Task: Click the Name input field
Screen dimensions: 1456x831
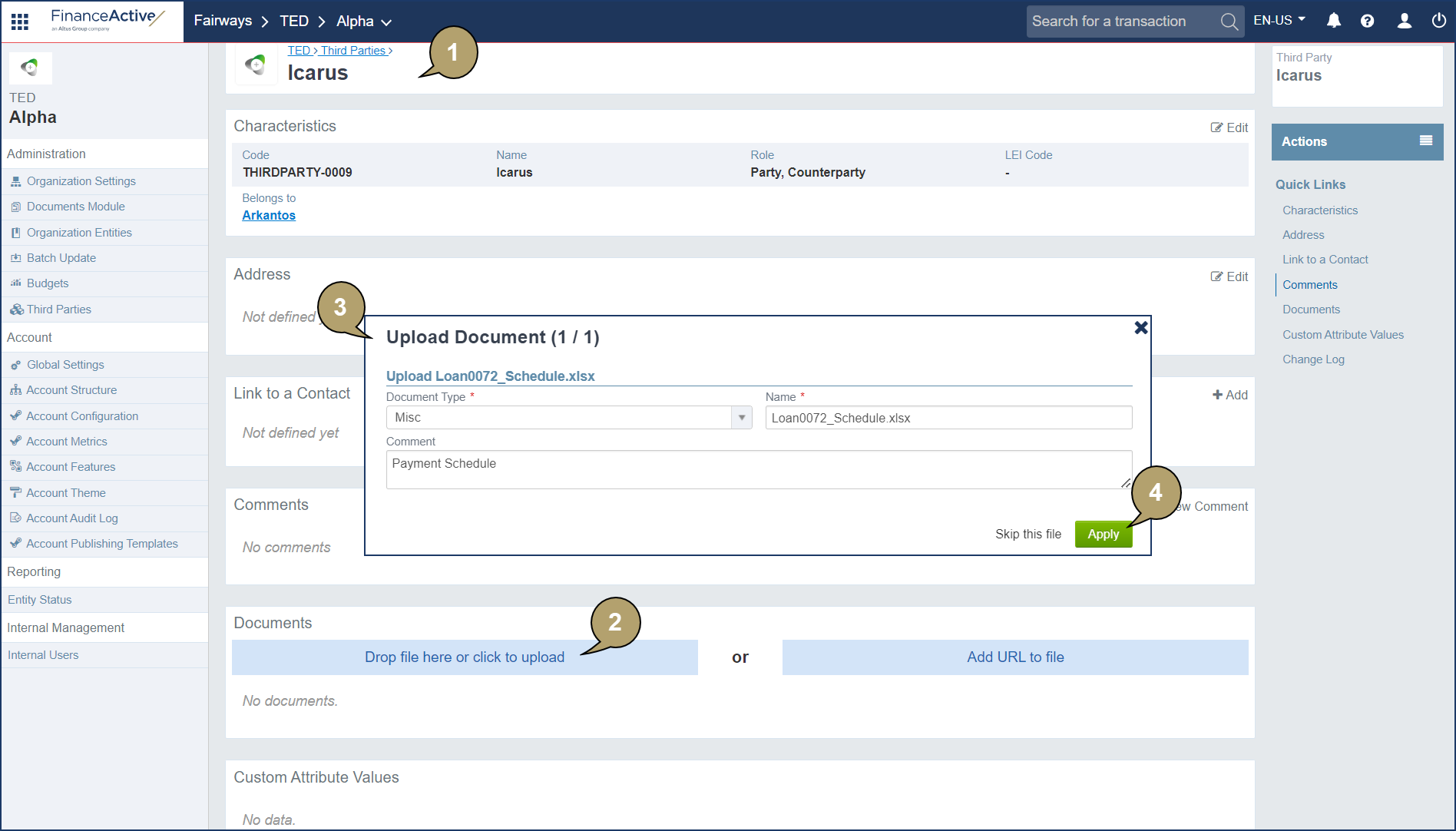Action: 948,418
